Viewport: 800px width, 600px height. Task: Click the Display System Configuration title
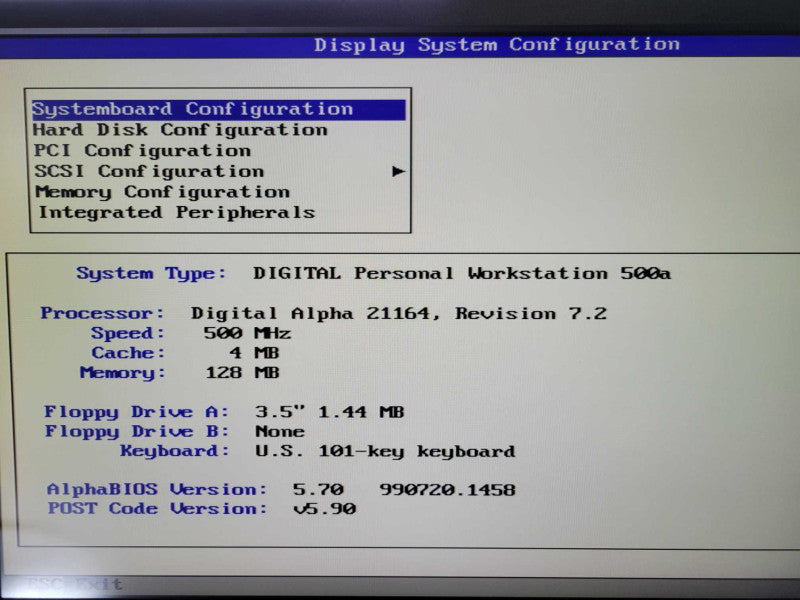497,45
